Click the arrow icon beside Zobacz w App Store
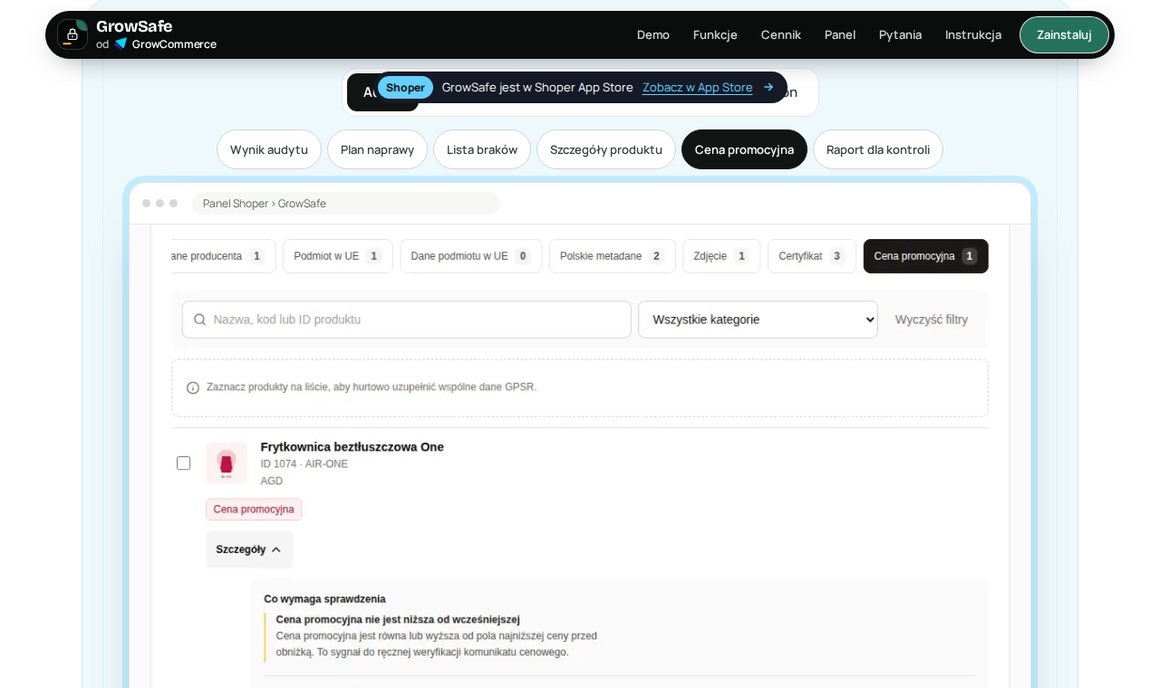 [x=769, y=87]
